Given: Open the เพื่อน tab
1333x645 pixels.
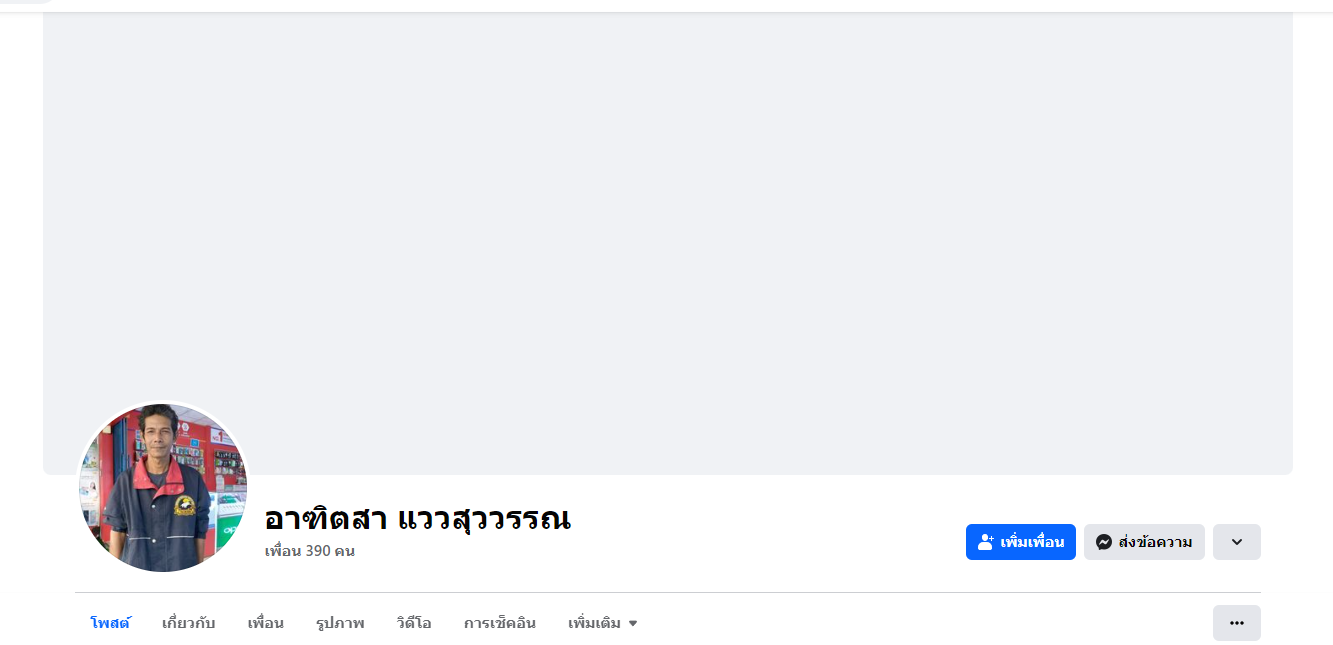Looking at the screenshot, I should click(265, 623).
